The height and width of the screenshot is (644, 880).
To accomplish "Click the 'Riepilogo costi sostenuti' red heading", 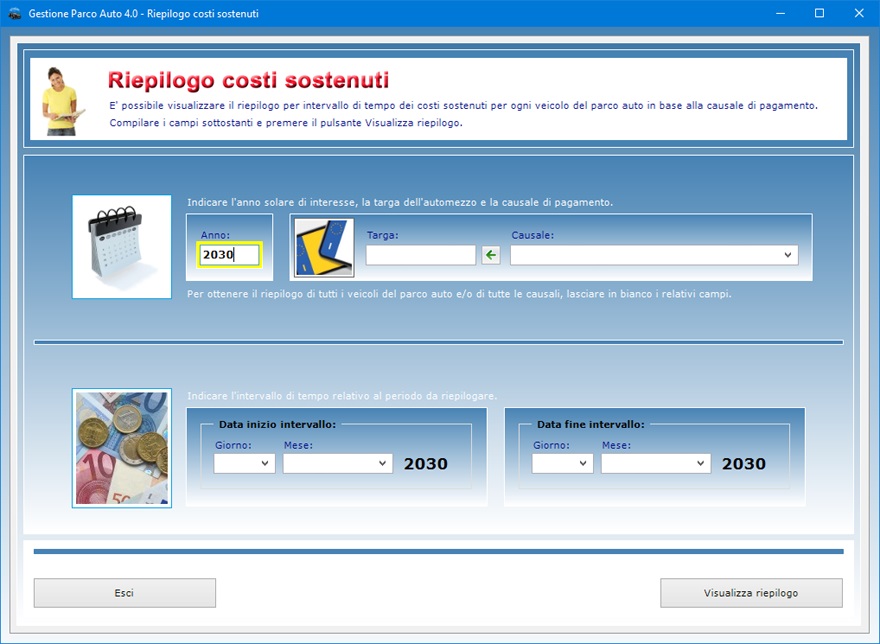I will (x=248, y=80).
